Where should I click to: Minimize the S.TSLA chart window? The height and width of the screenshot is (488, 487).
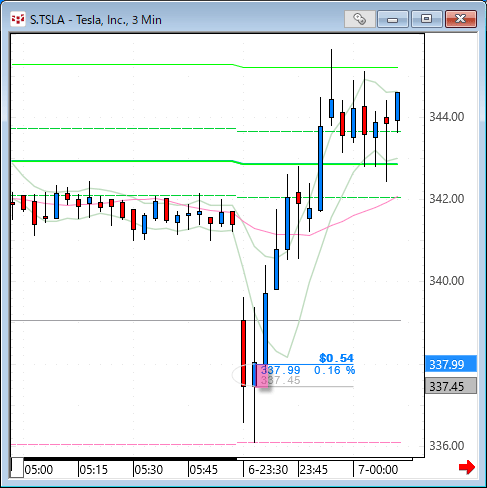click(393, 19)
